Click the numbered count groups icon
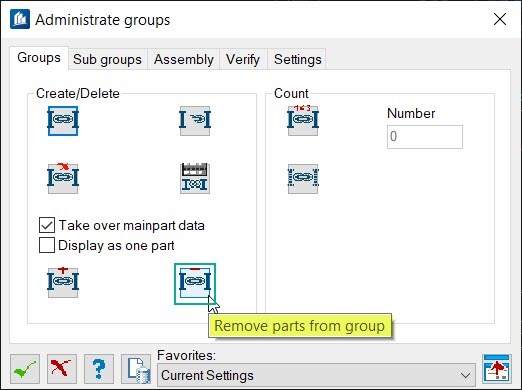 point(303,121)
